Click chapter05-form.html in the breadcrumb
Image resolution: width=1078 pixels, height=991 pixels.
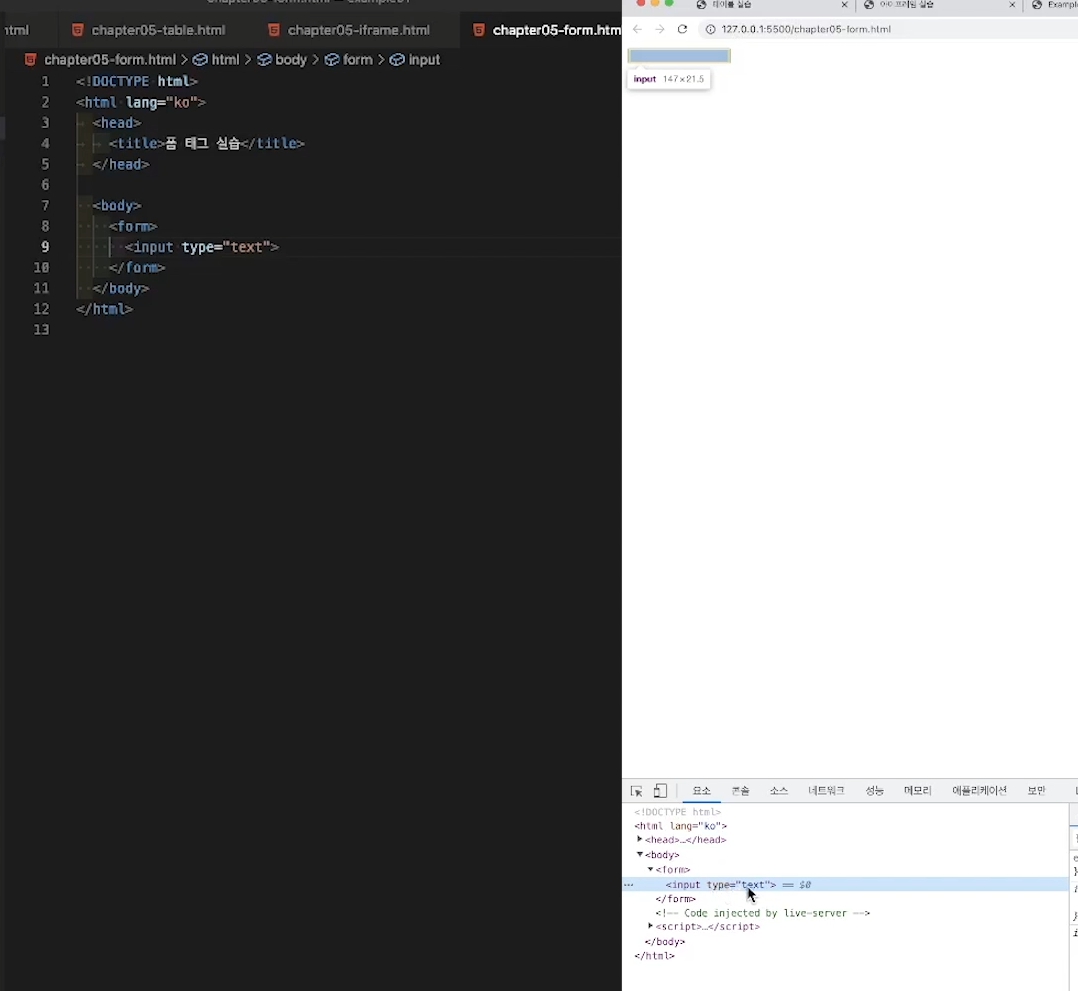tap(110, 60)
